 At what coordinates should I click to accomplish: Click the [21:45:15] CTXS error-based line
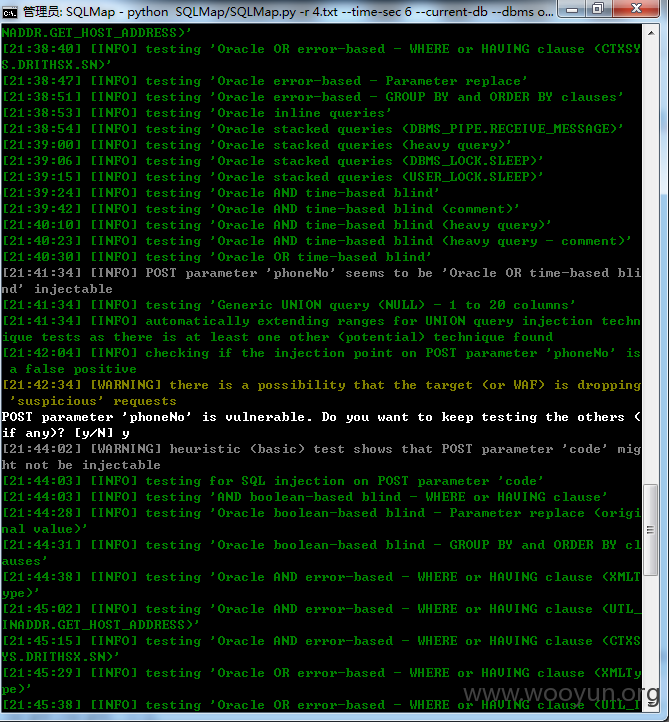point(321,649)
